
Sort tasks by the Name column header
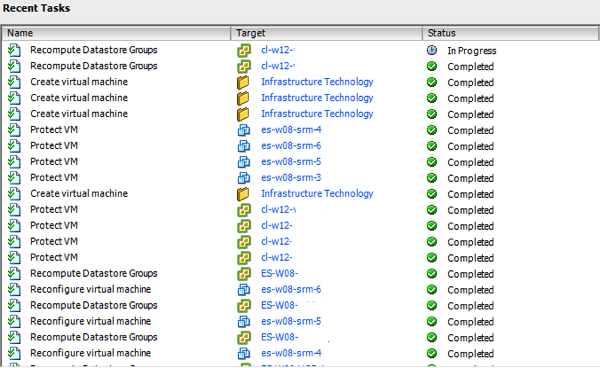(x=116, y=33)
